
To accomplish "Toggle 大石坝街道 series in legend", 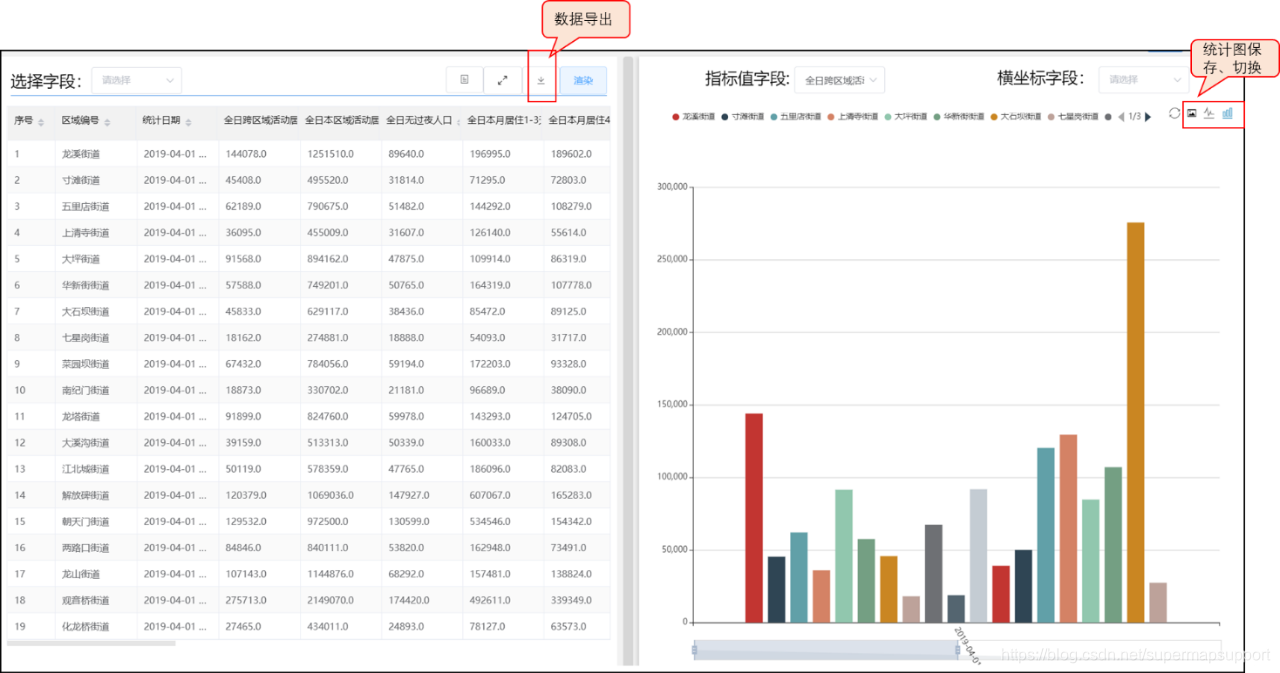I will (1015, 117).
